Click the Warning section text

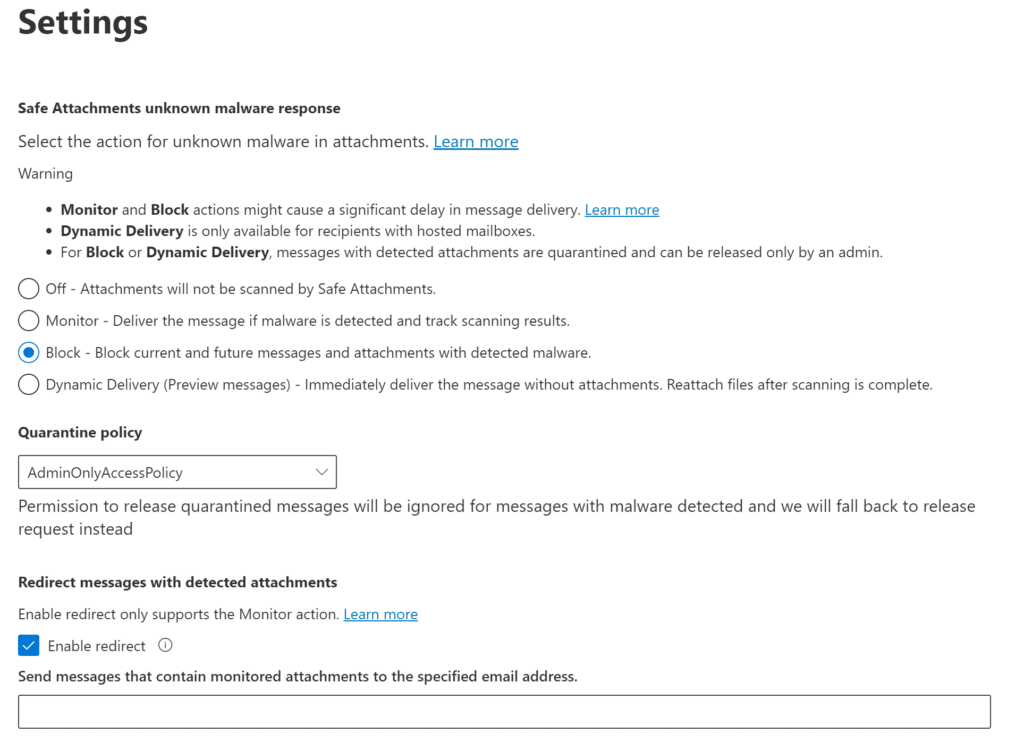point(45,173)
